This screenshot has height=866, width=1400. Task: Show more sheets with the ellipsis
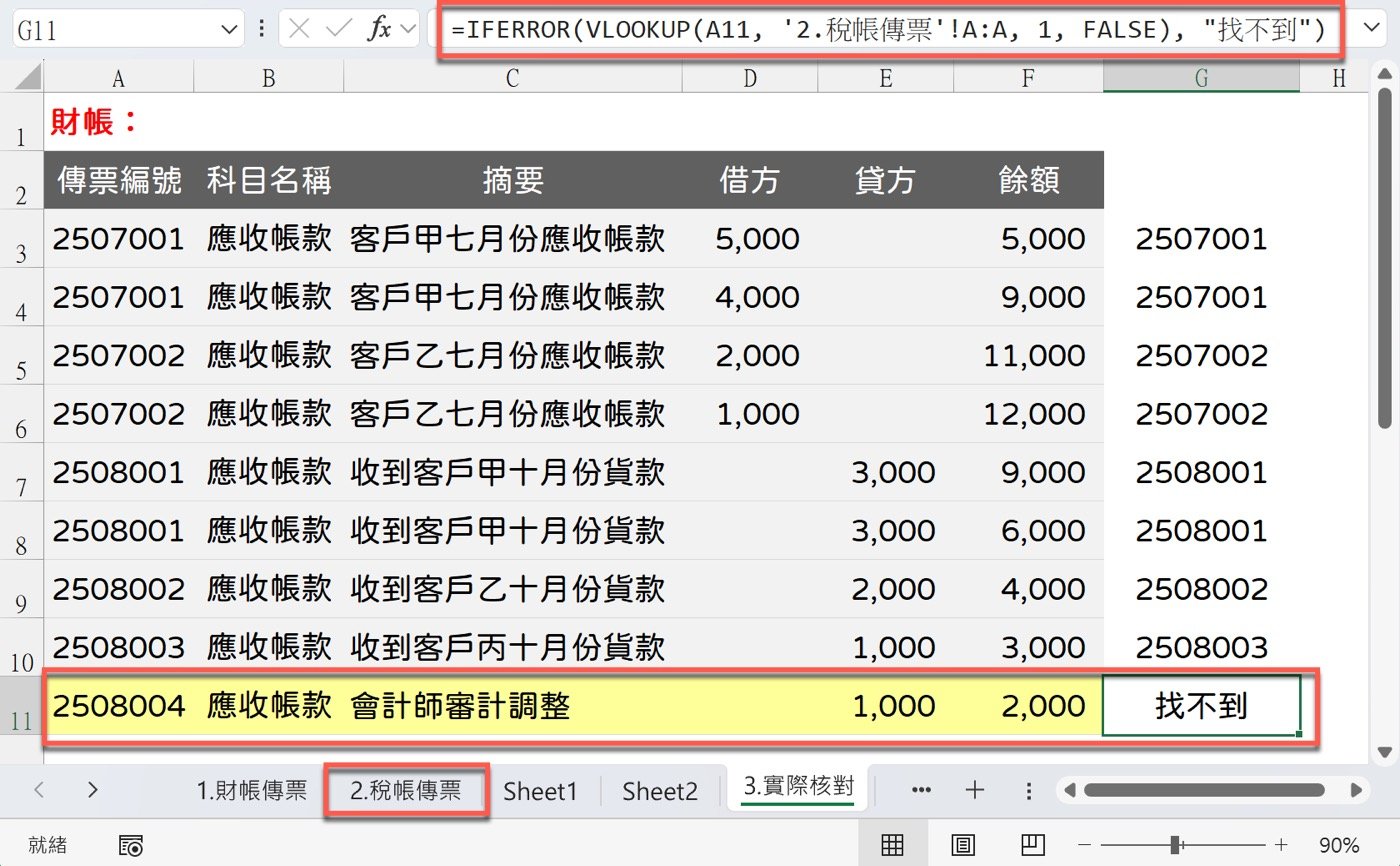[x=922, y=790]
